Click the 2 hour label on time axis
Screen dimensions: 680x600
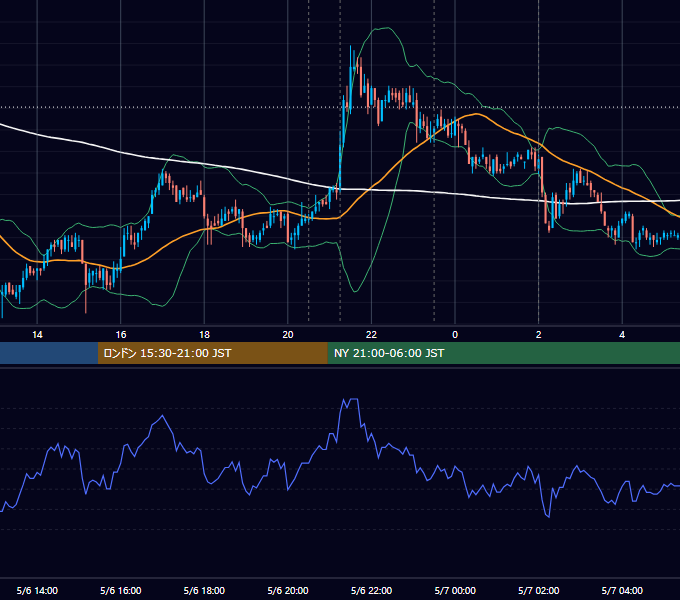tap(539, 335)
